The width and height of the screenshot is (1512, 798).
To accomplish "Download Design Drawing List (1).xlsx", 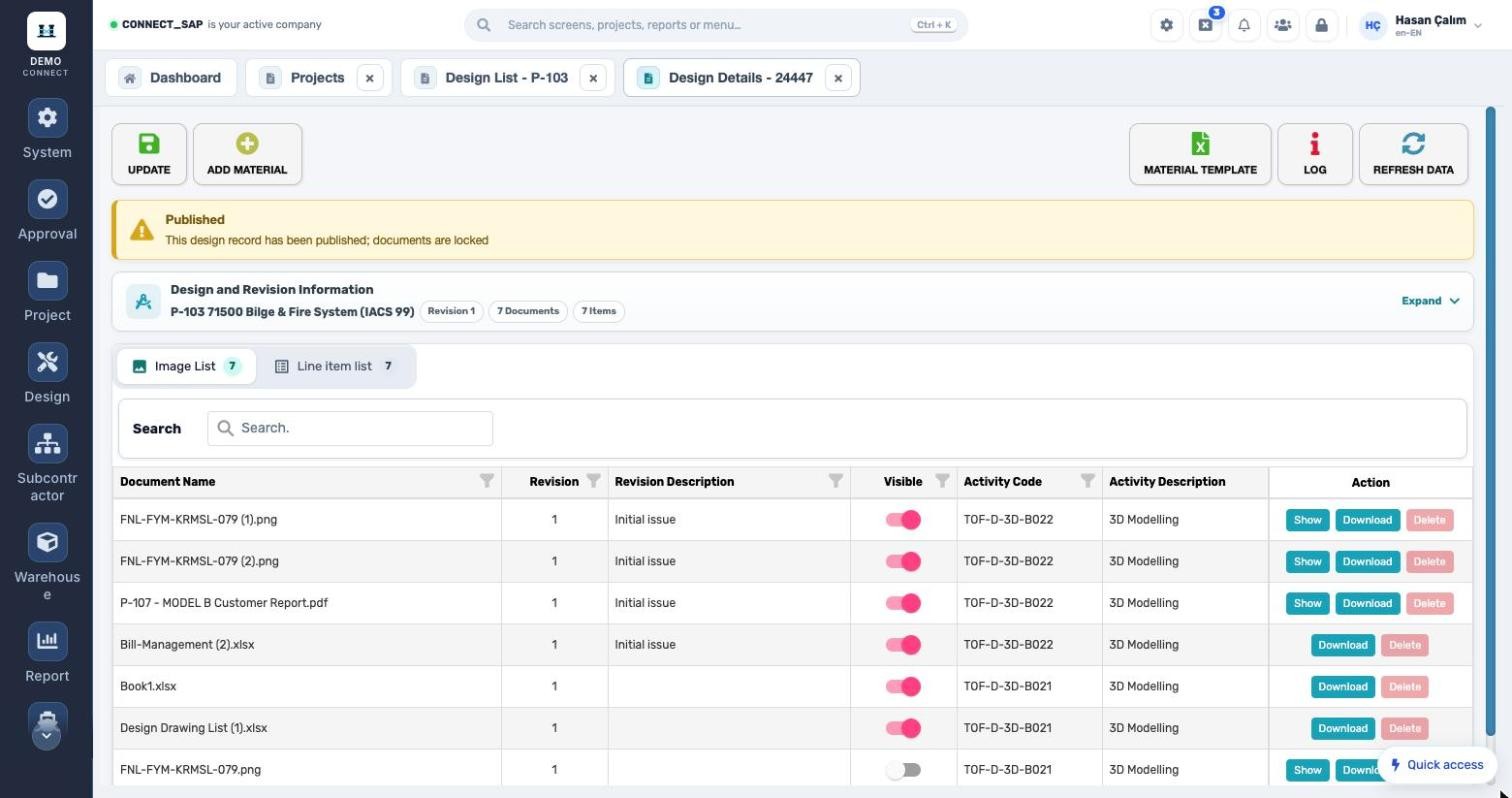I will click(x=1342, y=729).
